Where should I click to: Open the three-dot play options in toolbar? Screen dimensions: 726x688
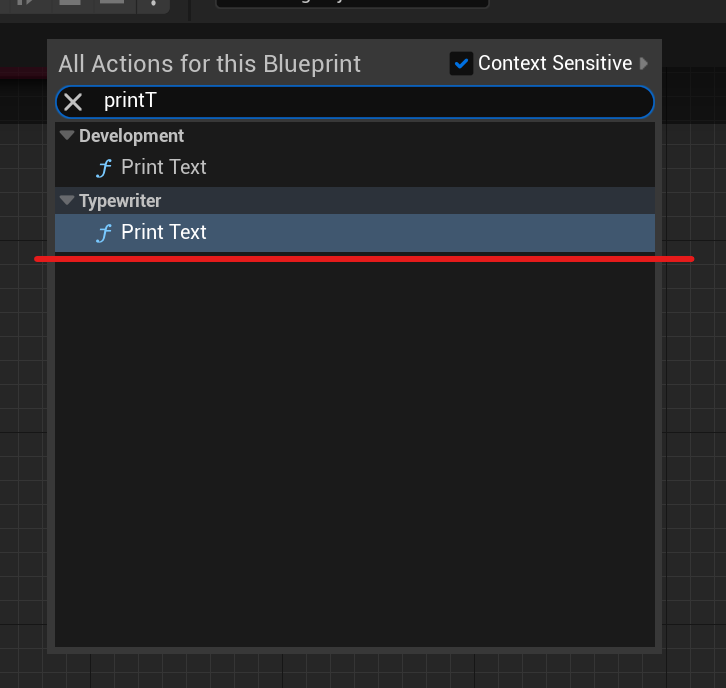coord(153,2)
